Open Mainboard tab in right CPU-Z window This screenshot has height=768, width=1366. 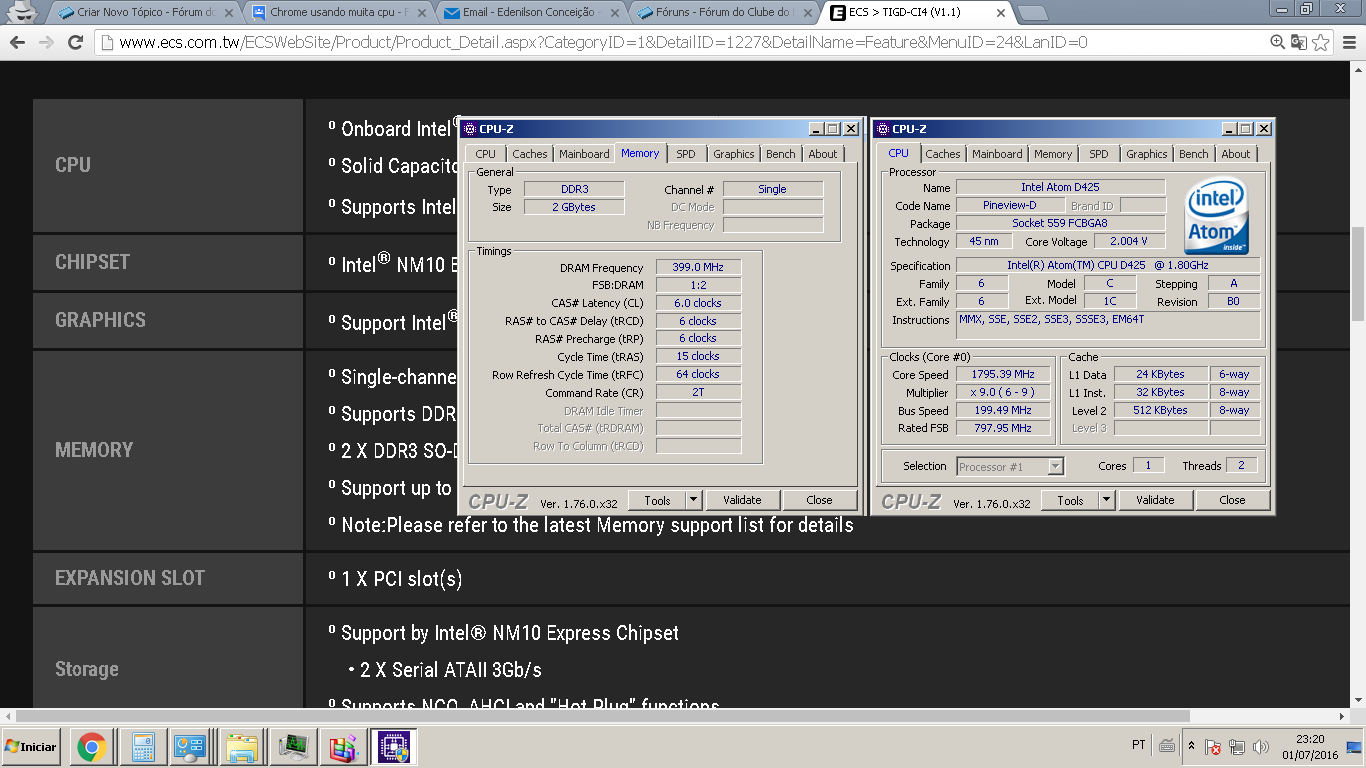tap(997, 154)
